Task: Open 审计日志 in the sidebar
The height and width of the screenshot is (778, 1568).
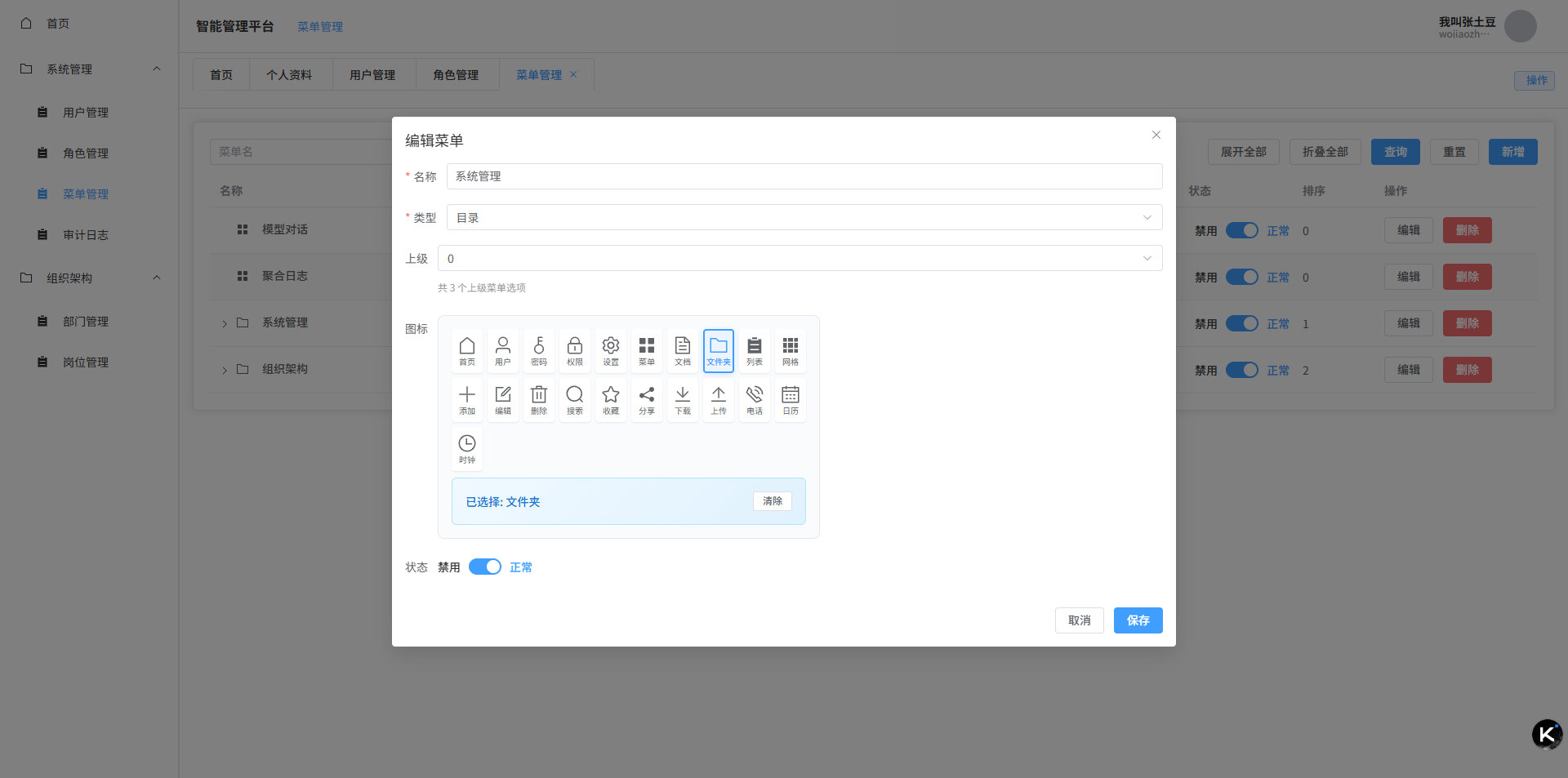Action: point(89,234)
